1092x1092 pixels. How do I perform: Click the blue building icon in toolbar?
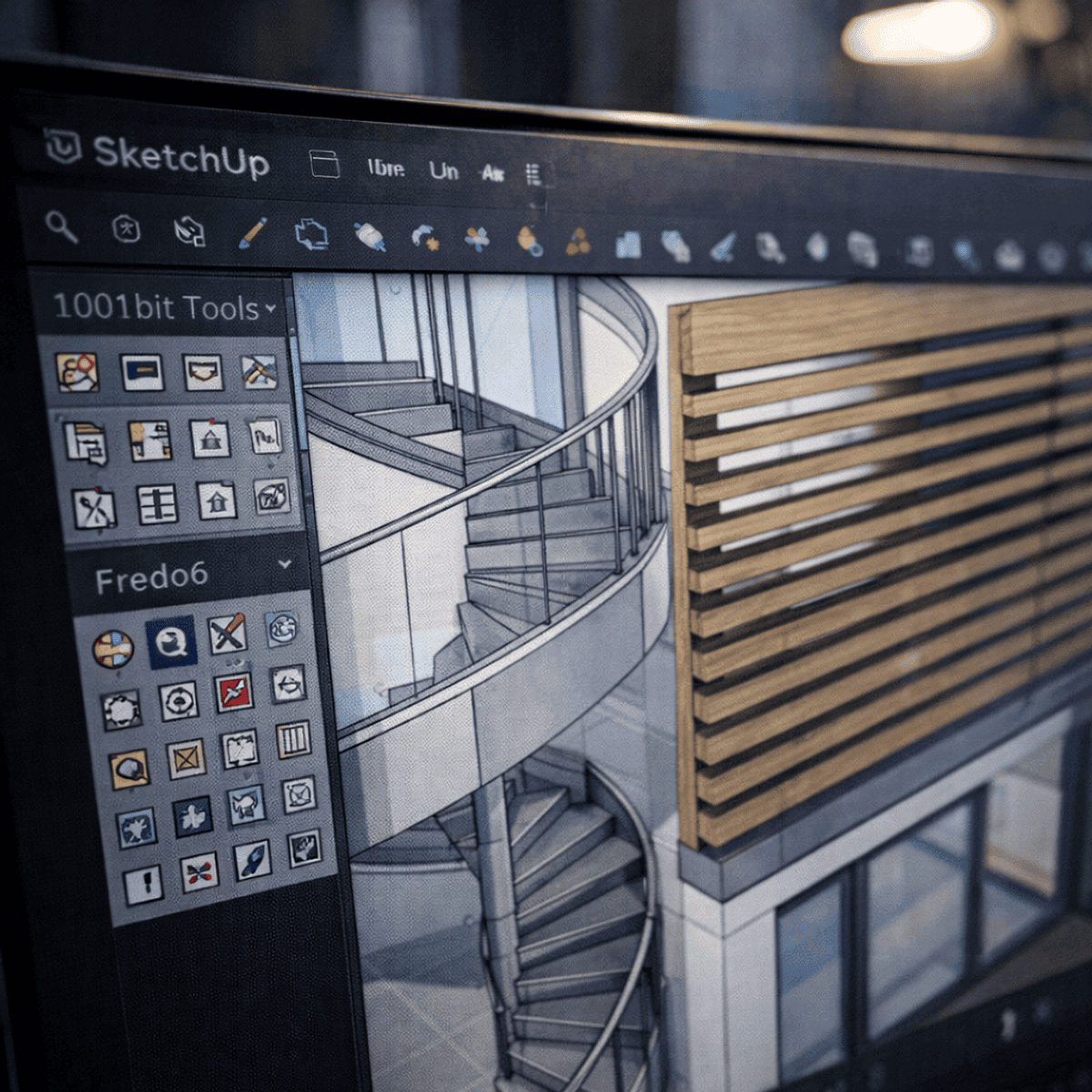[x=628, y=244]
